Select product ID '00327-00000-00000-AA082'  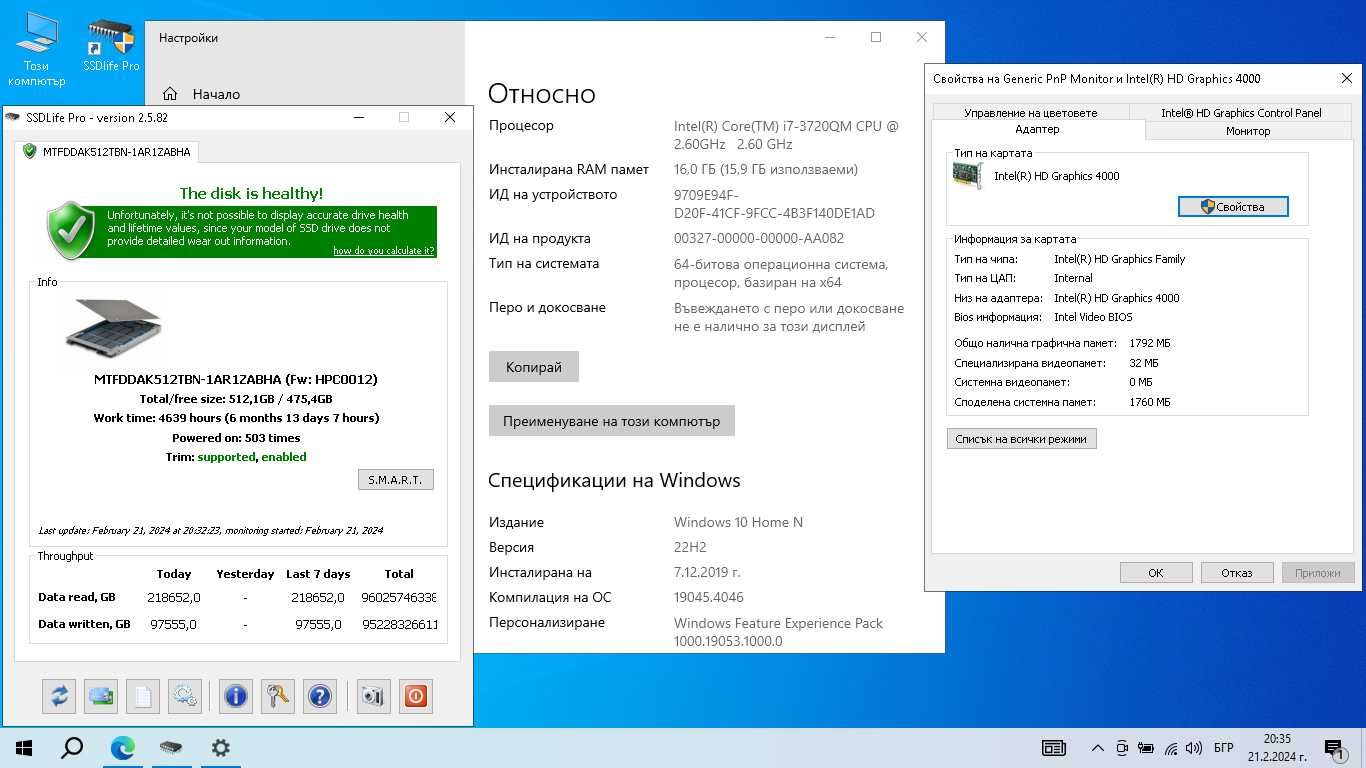759,238
